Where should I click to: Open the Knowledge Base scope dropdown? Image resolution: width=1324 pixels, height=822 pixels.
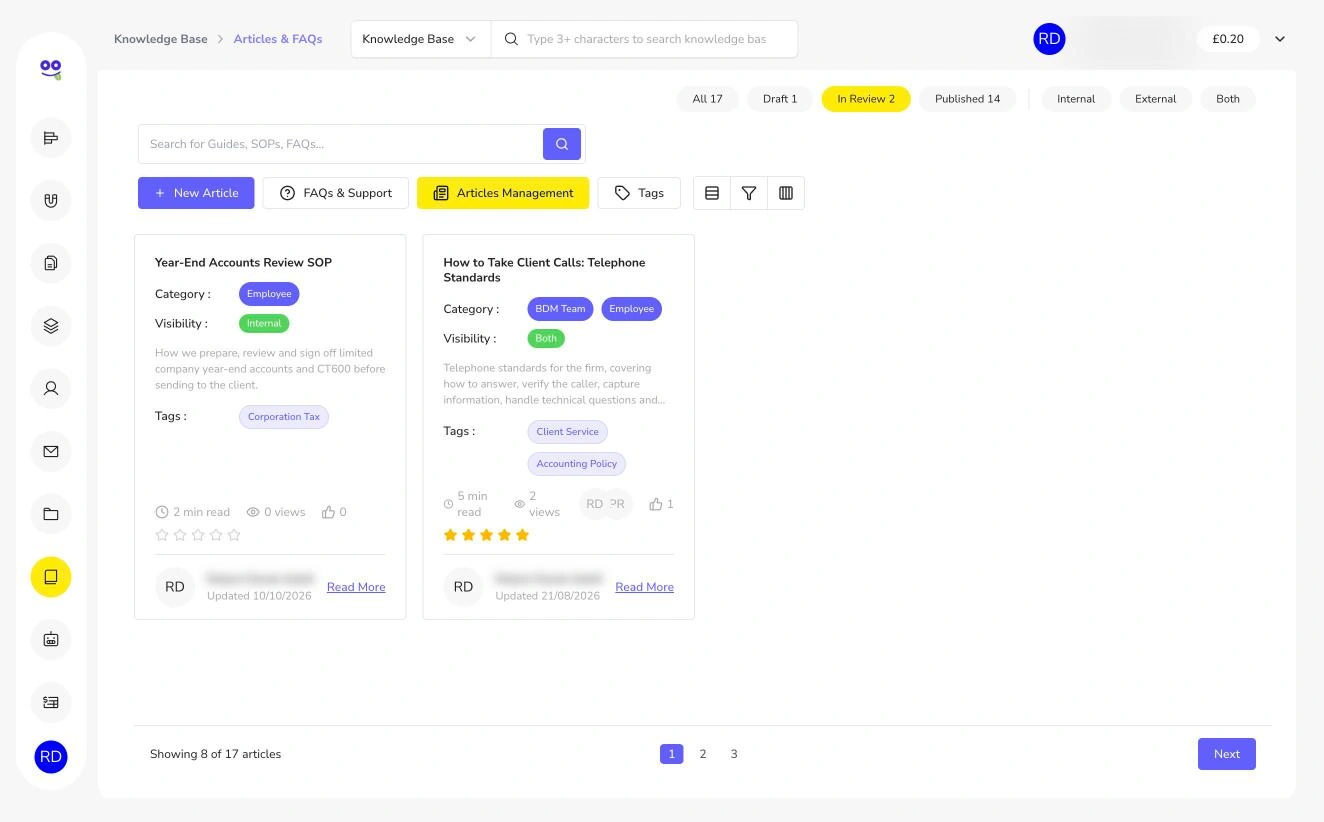pos(420,39)
